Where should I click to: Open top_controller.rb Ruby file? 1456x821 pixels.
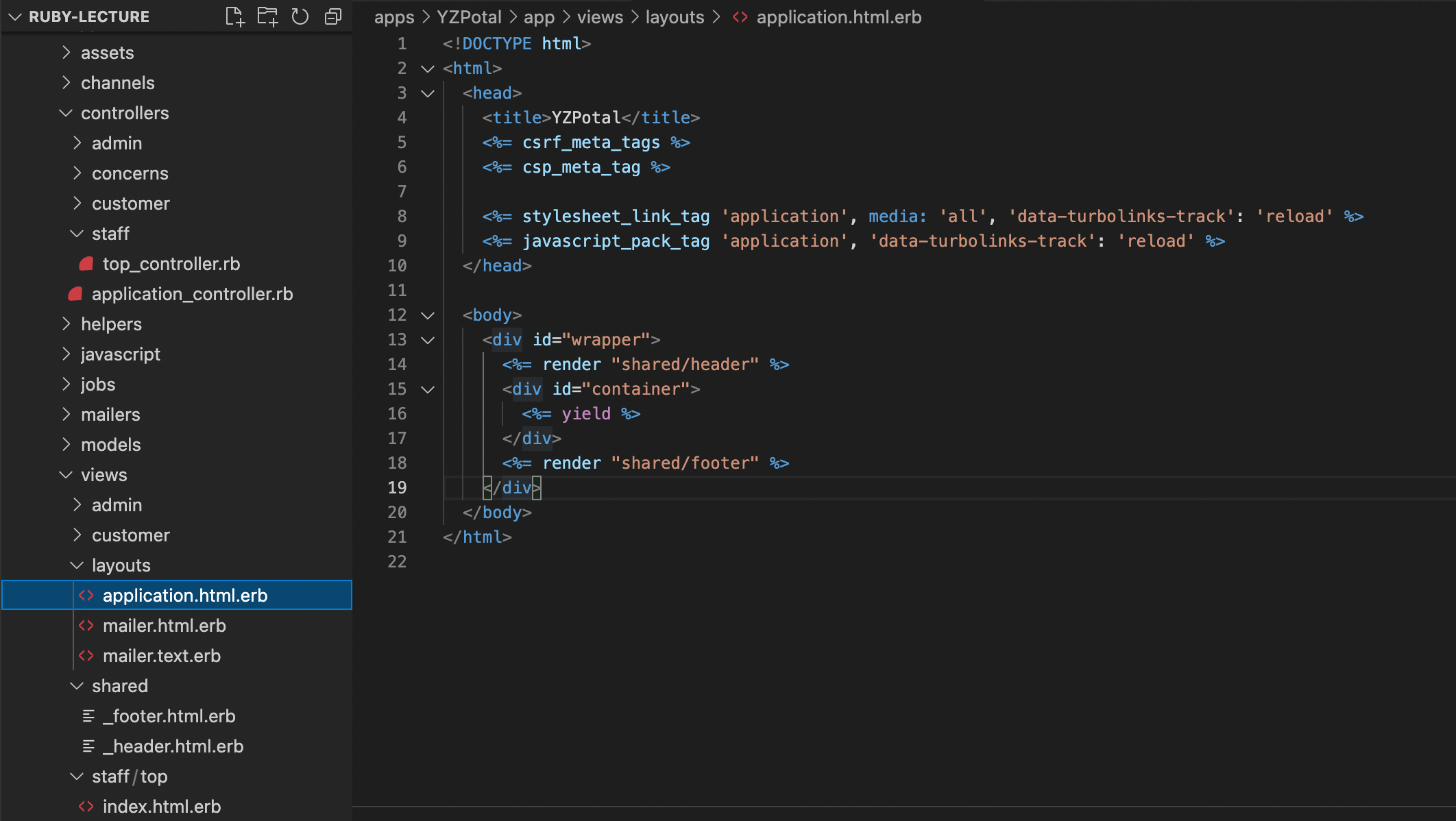171,264
